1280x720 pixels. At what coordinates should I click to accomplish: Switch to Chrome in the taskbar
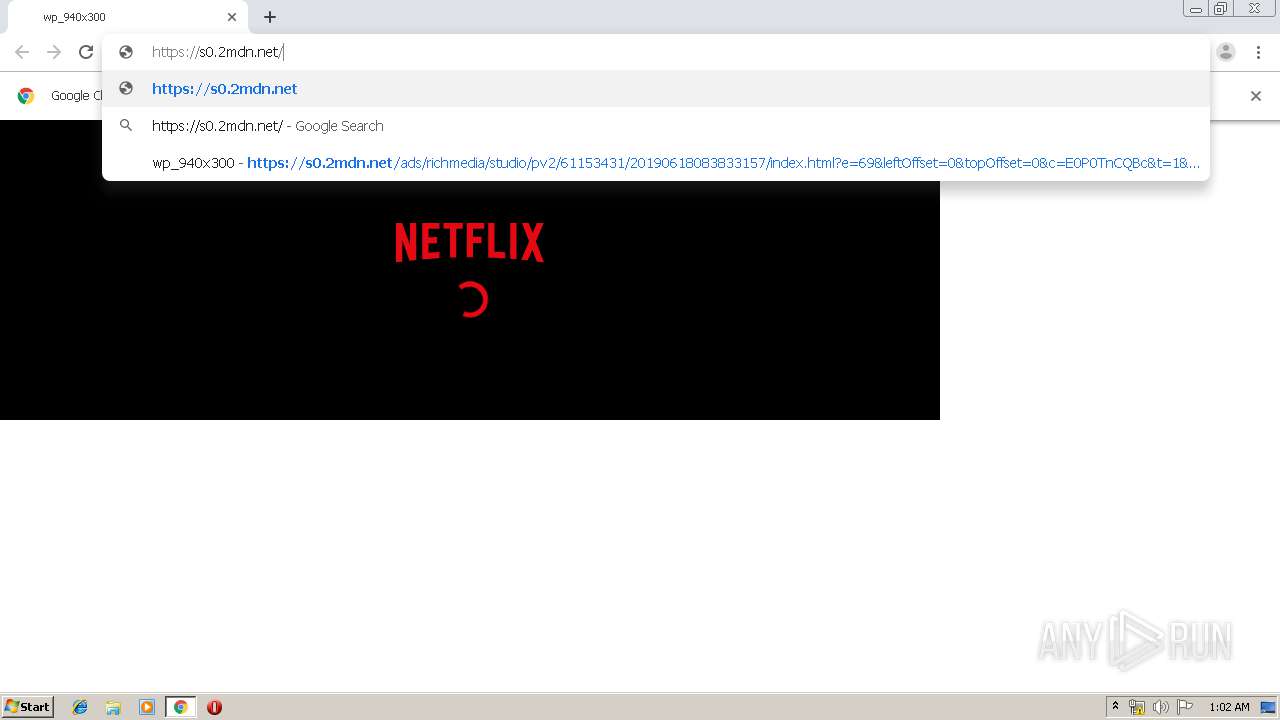tap(180, 707)
